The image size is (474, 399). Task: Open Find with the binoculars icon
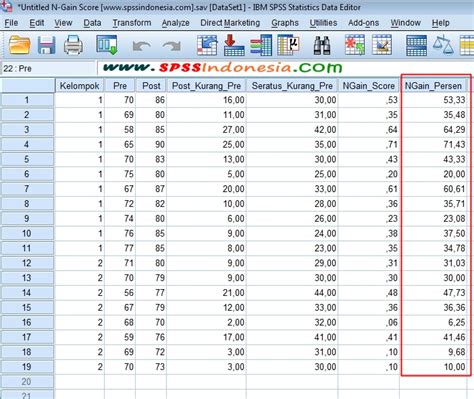tap(322, 45)
